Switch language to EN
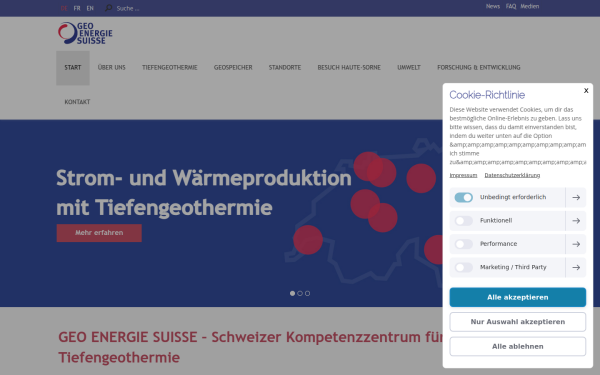This screenshot has width=600, height=375. point(90,8)
